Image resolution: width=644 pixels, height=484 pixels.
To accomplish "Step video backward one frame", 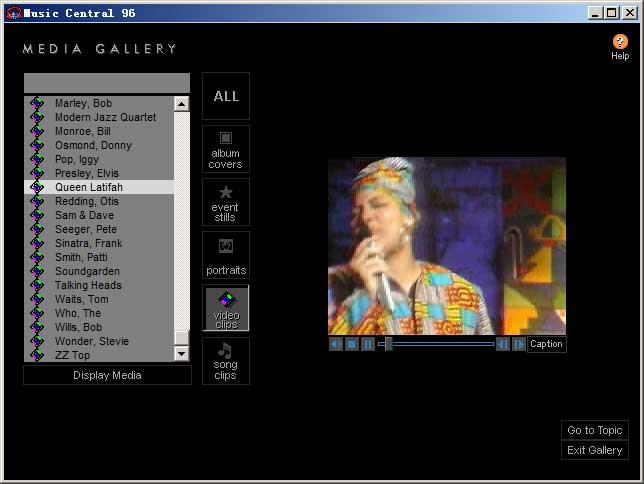I will tap(503, 344).
